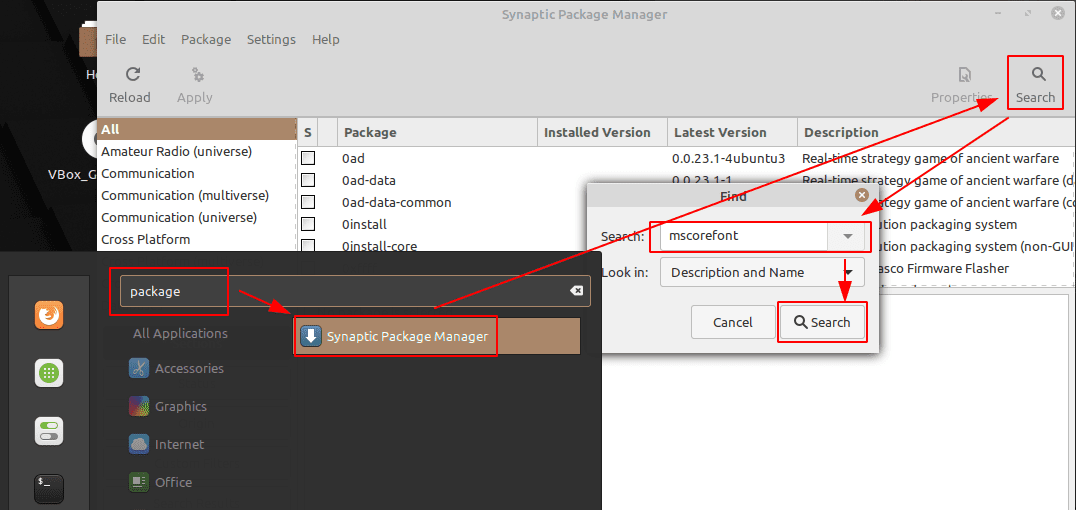Sort by the S status column header

pyautogui.click(x=308, y=132)
